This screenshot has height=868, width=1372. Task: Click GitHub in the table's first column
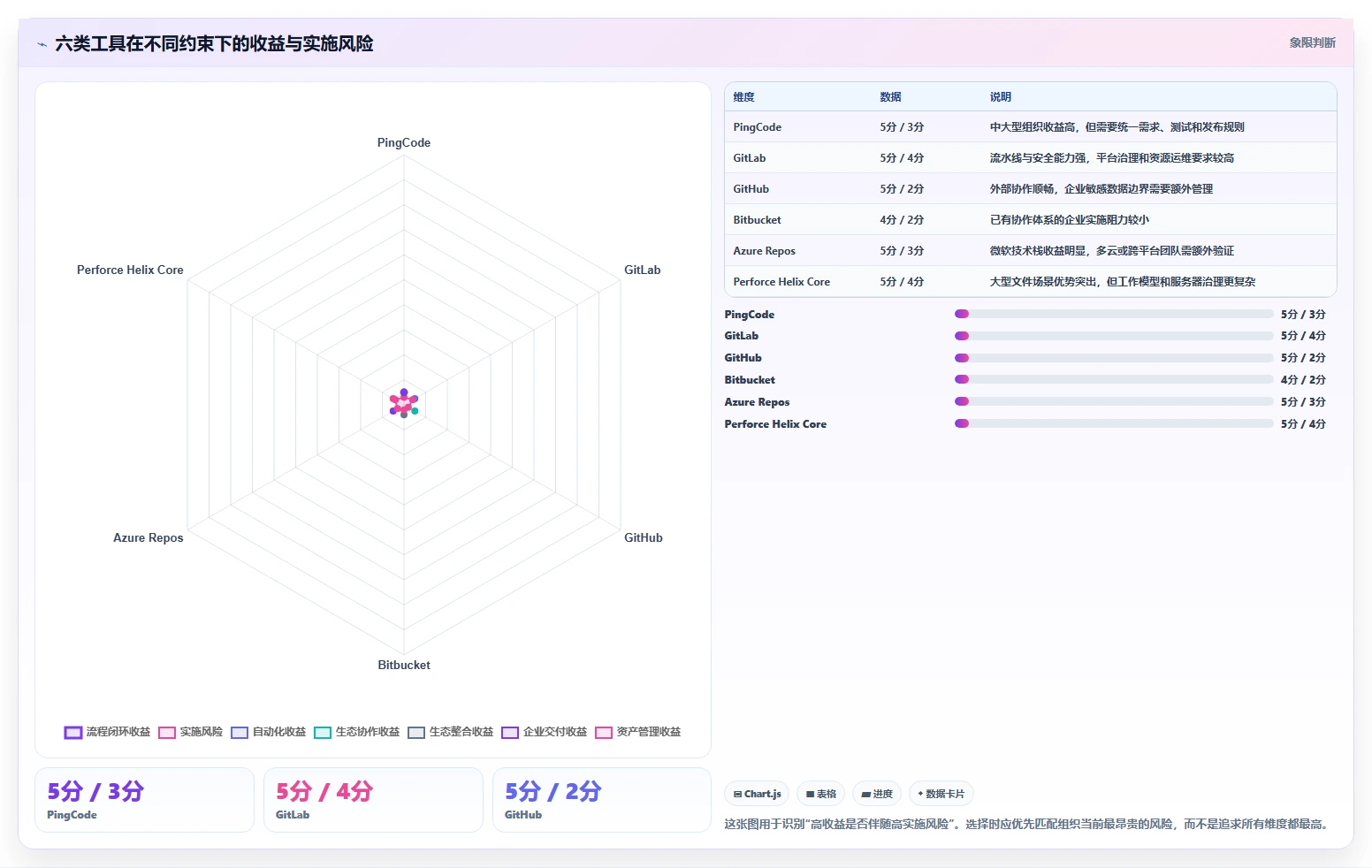[x=751, y=189]
